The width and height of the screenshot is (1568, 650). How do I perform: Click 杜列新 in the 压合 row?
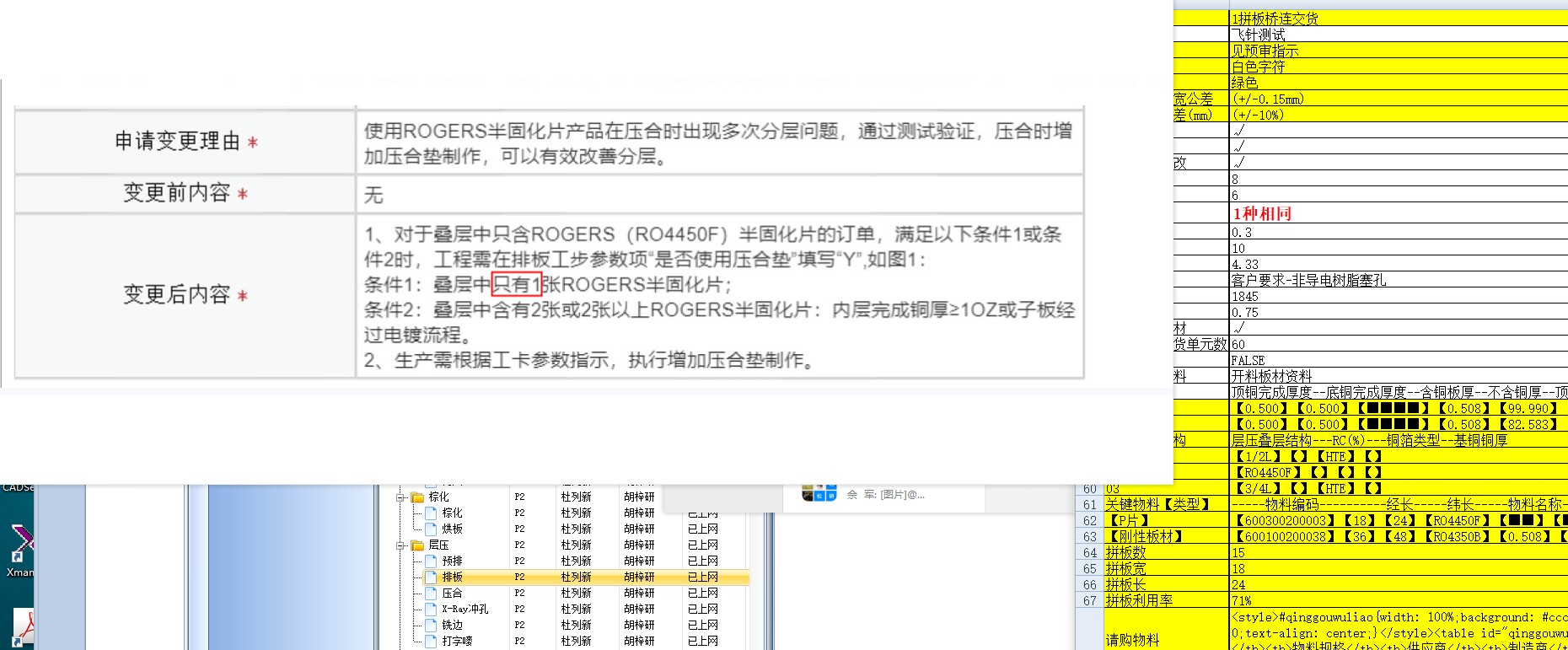click(576, 594)
